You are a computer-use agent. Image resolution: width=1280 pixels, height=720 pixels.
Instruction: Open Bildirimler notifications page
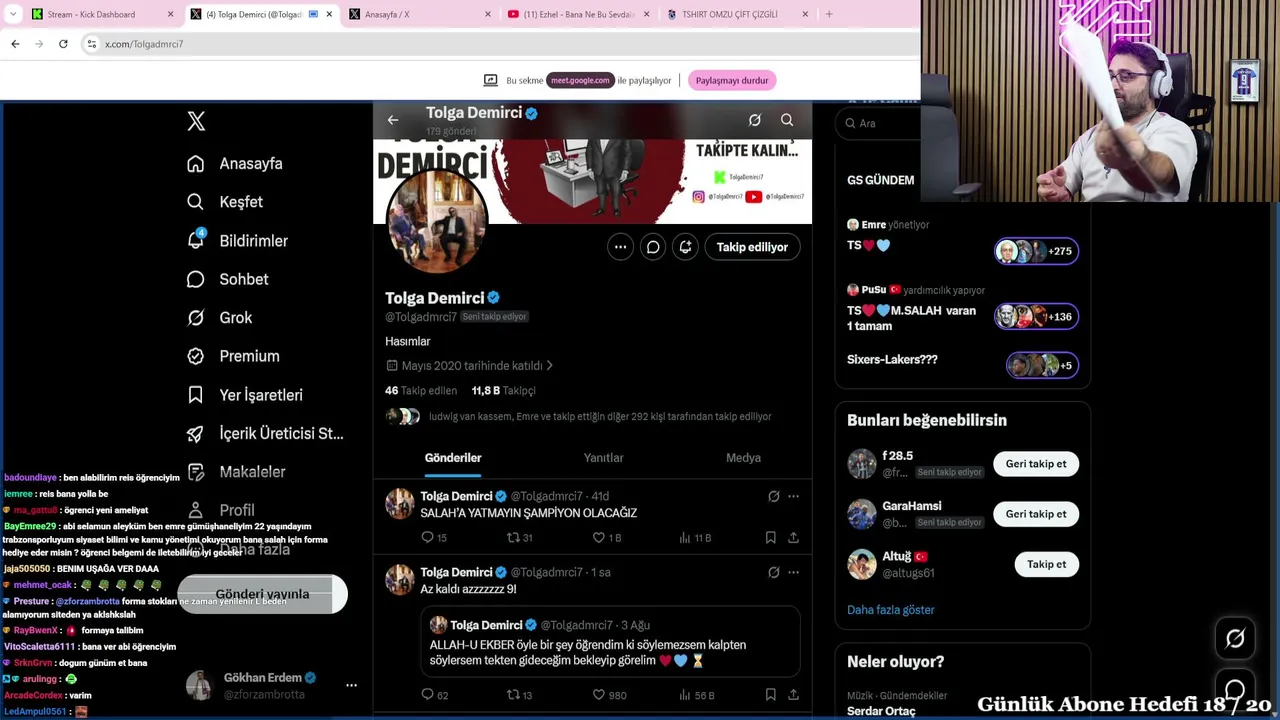(238, 241)
